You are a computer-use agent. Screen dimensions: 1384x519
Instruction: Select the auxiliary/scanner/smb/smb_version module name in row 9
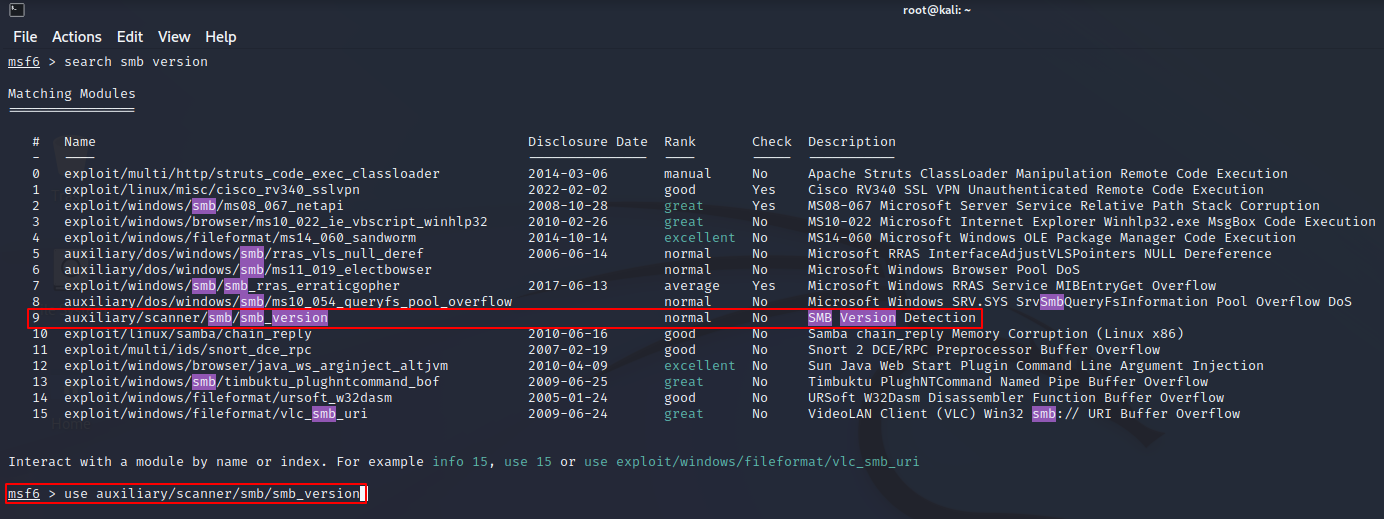[196, 318]
